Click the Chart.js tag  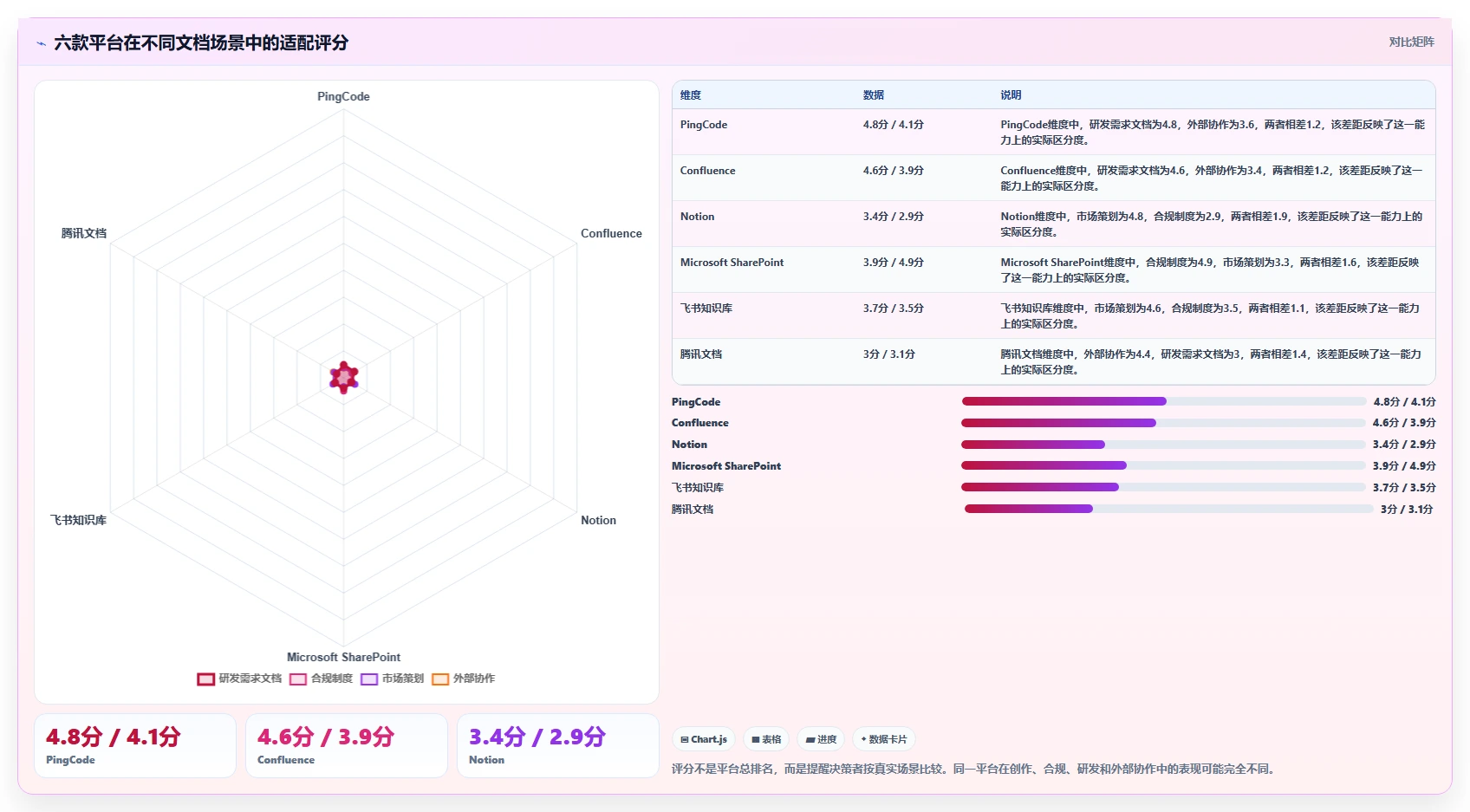tap(704, 739)
